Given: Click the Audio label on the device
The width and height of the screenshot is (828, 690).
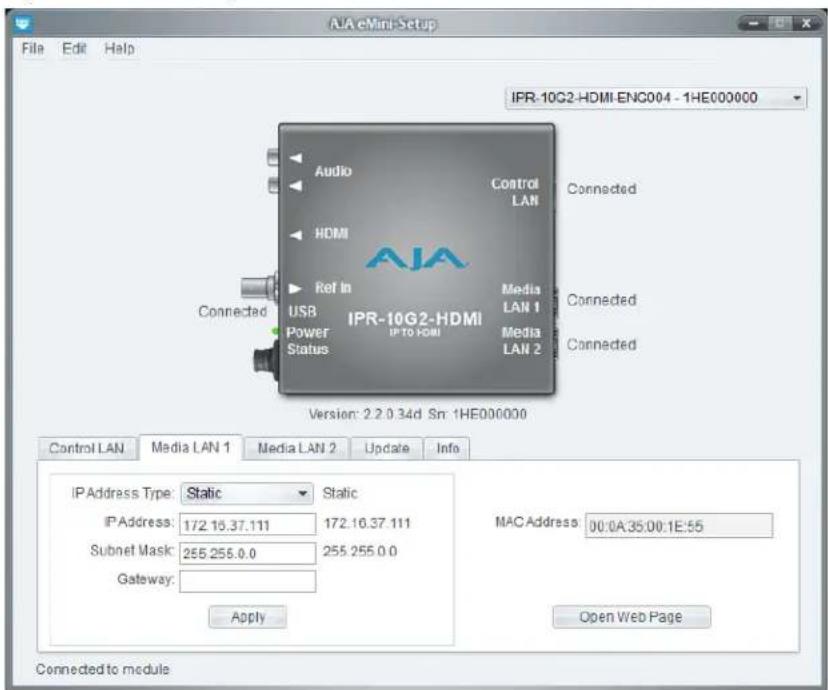Looking at the screenshot, I should [x=333, y=171].
